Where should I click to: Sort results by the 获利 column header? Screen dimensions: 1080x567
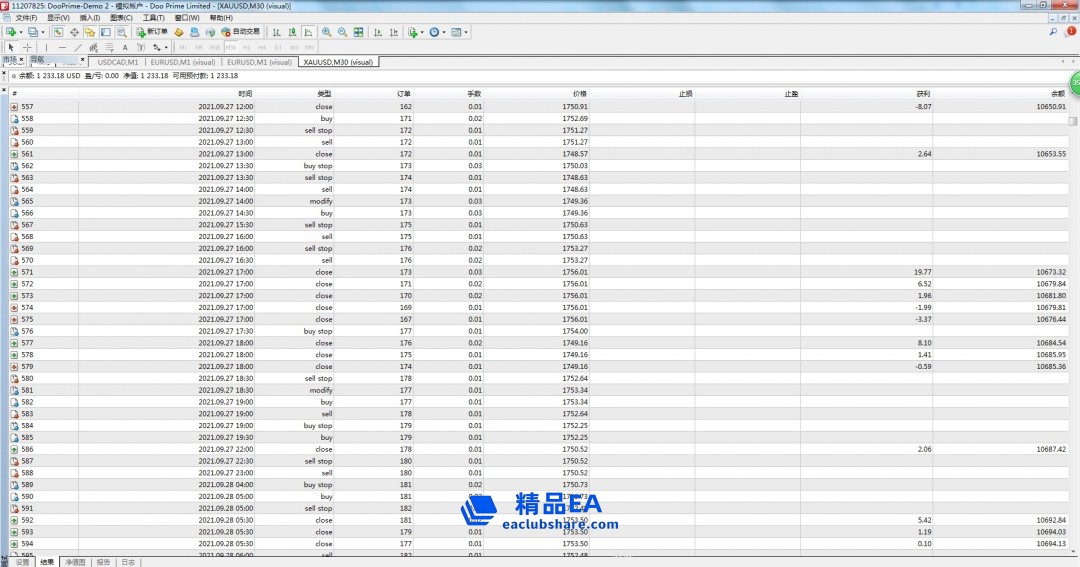pos(922,93)
